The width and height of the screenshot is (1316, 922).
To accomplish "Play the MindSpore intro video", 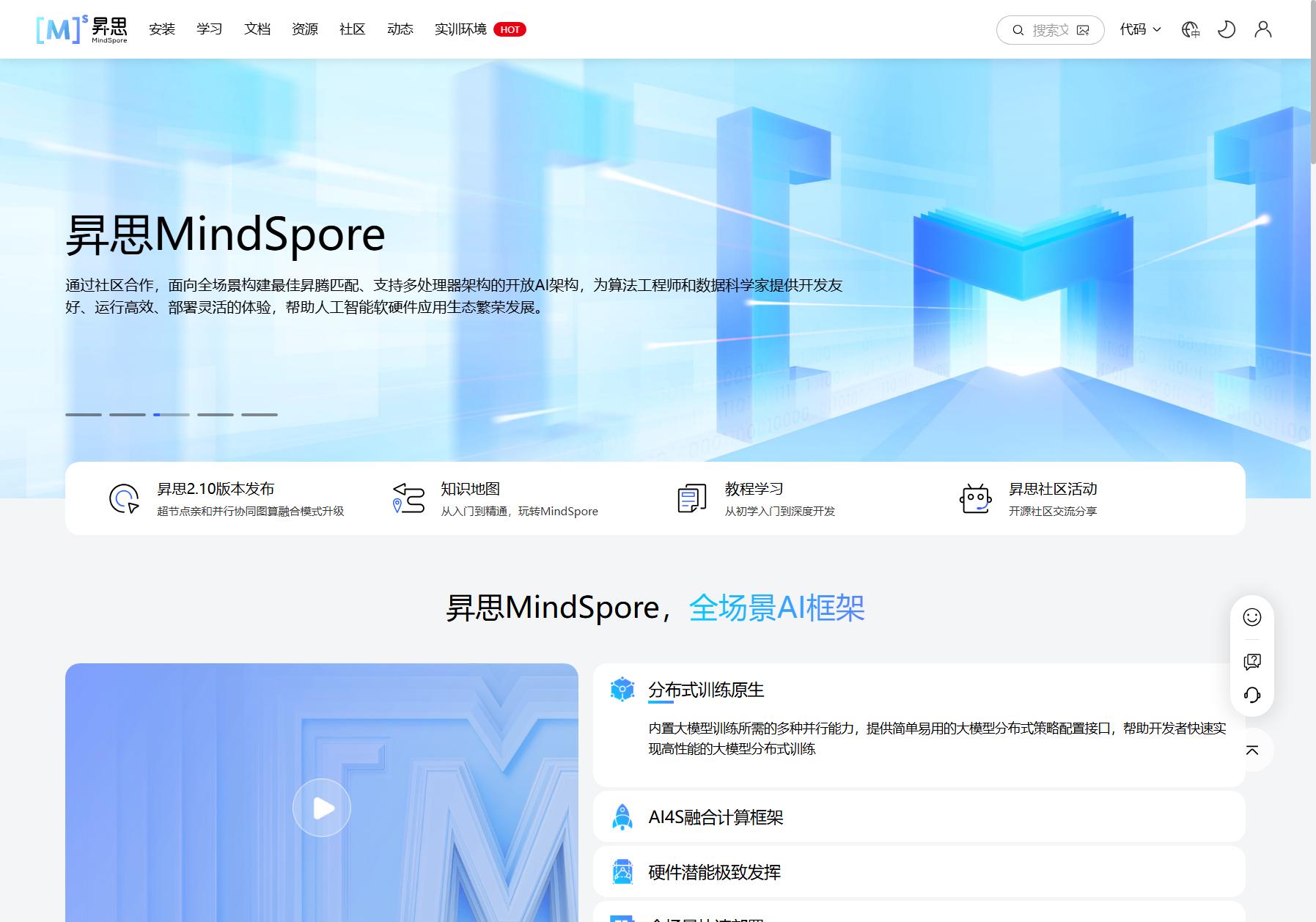I will (x=322, y=808).
